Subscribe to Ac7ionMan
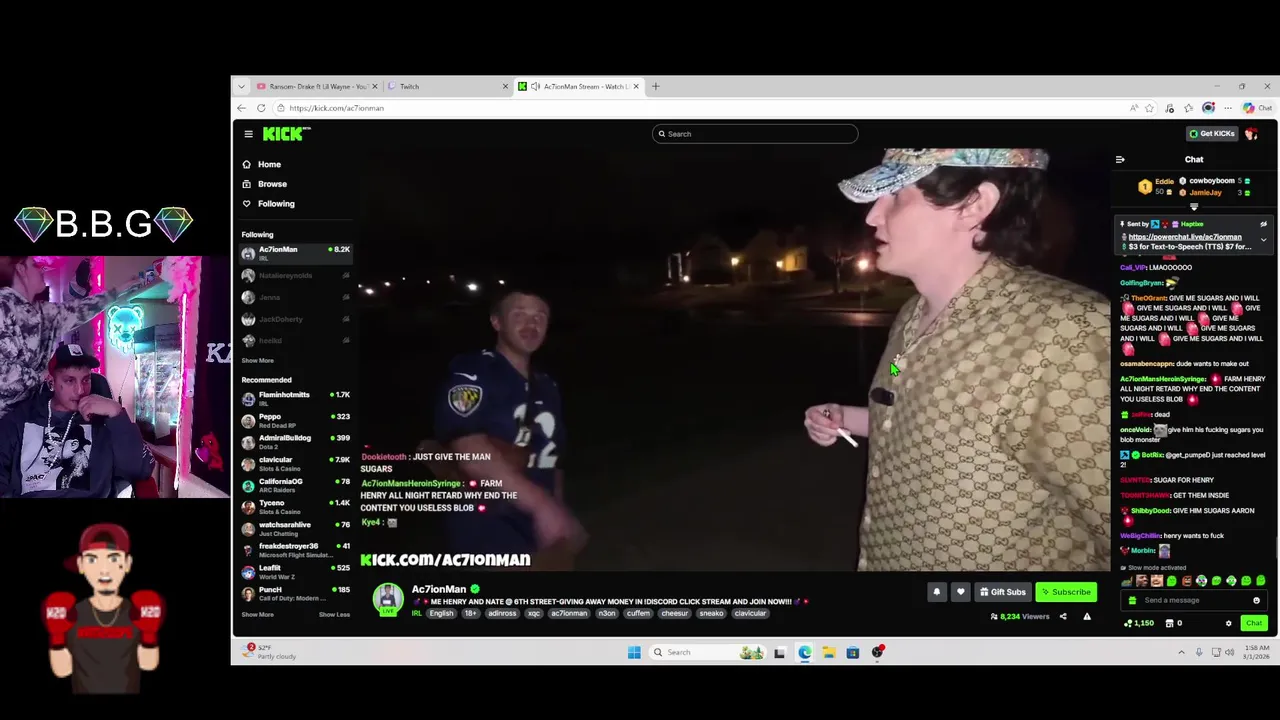The height and width of the screenshot is (720, 1280). 1066,592
